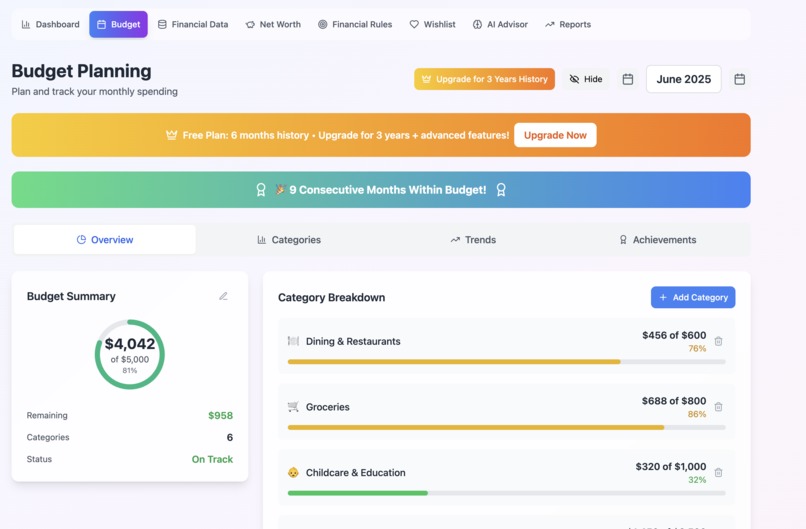806x529 pixels.
Task: Click calendar icon left of June 2025
Action: (628, 79)
